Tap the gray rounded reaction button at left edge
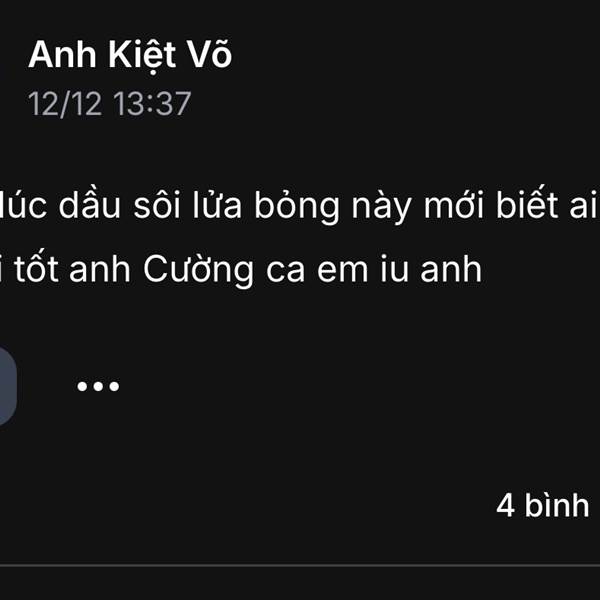The height and width of the screenshot is (600, 600). click(x=7, y=386)
